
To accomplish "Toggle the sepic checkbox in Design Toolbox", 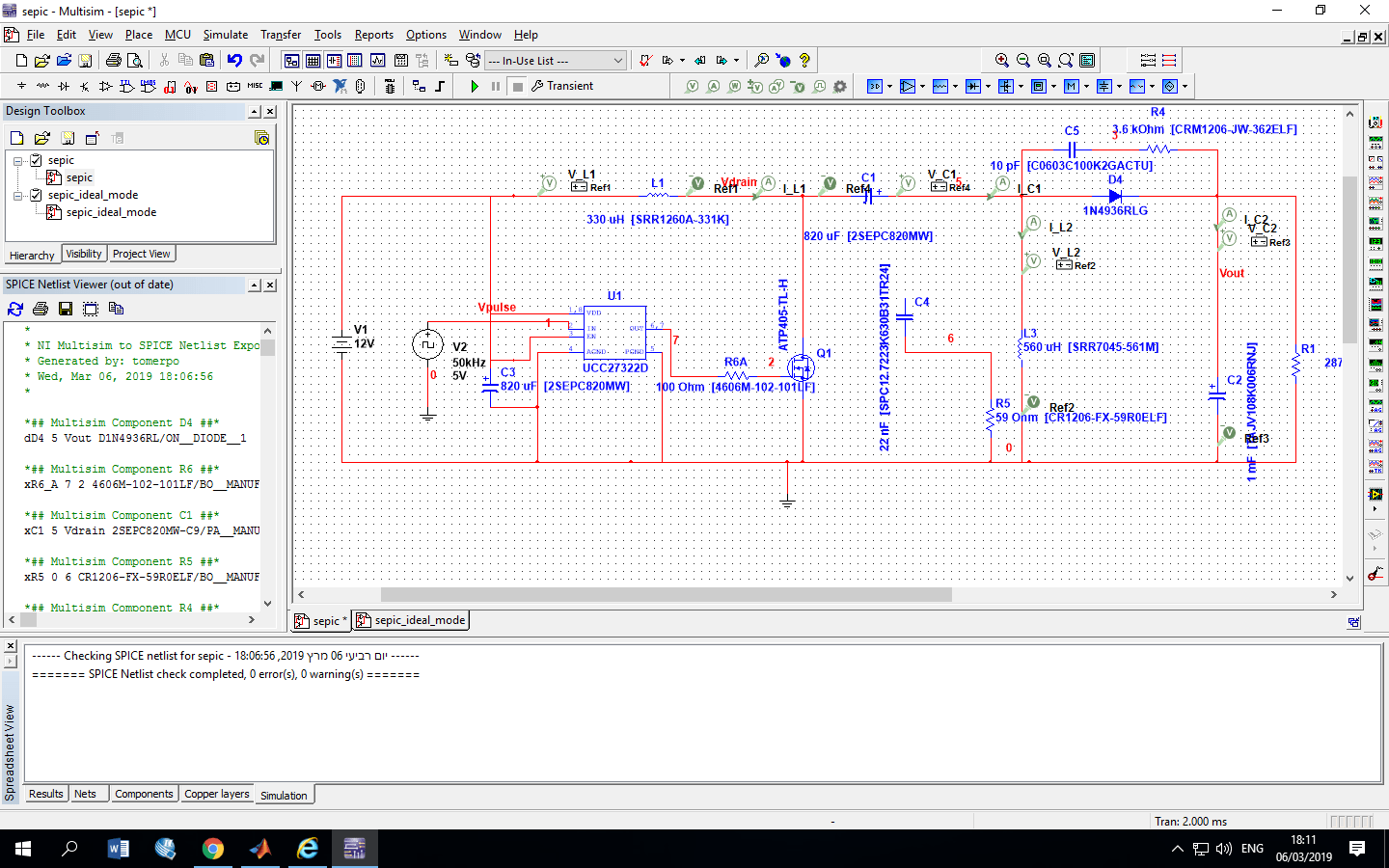I will 37,162.
